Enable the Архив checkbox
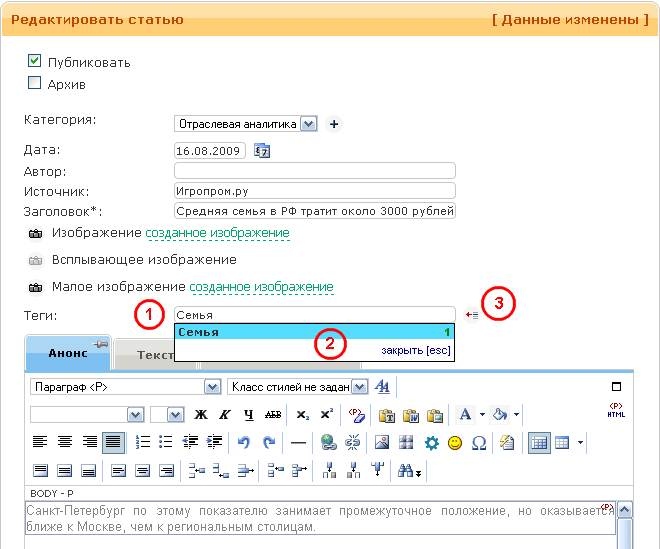Image resolution: width=660 pixels, height=549 pixels. [35, 84]
